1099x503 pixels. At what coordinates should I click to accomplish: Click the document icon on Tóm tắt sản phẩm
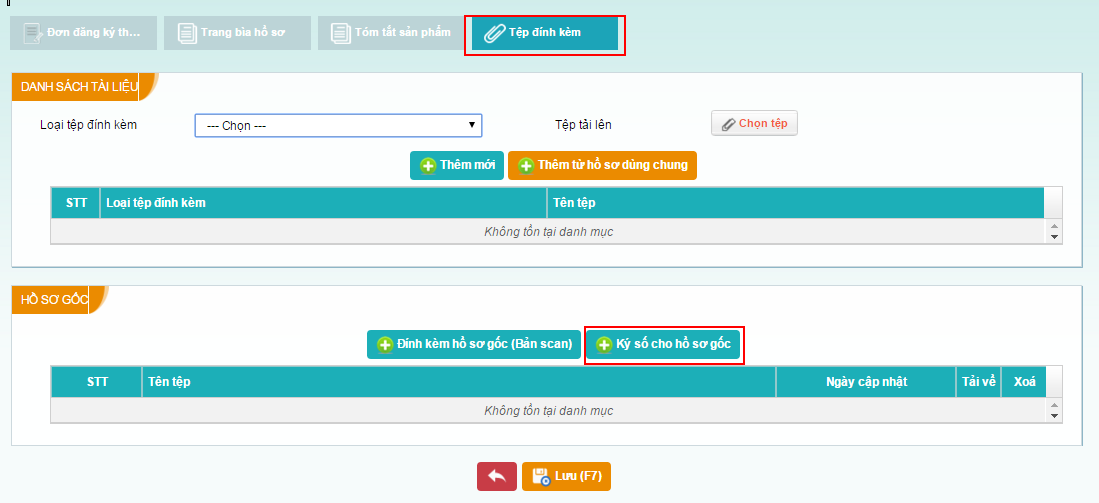coord(338,33)
